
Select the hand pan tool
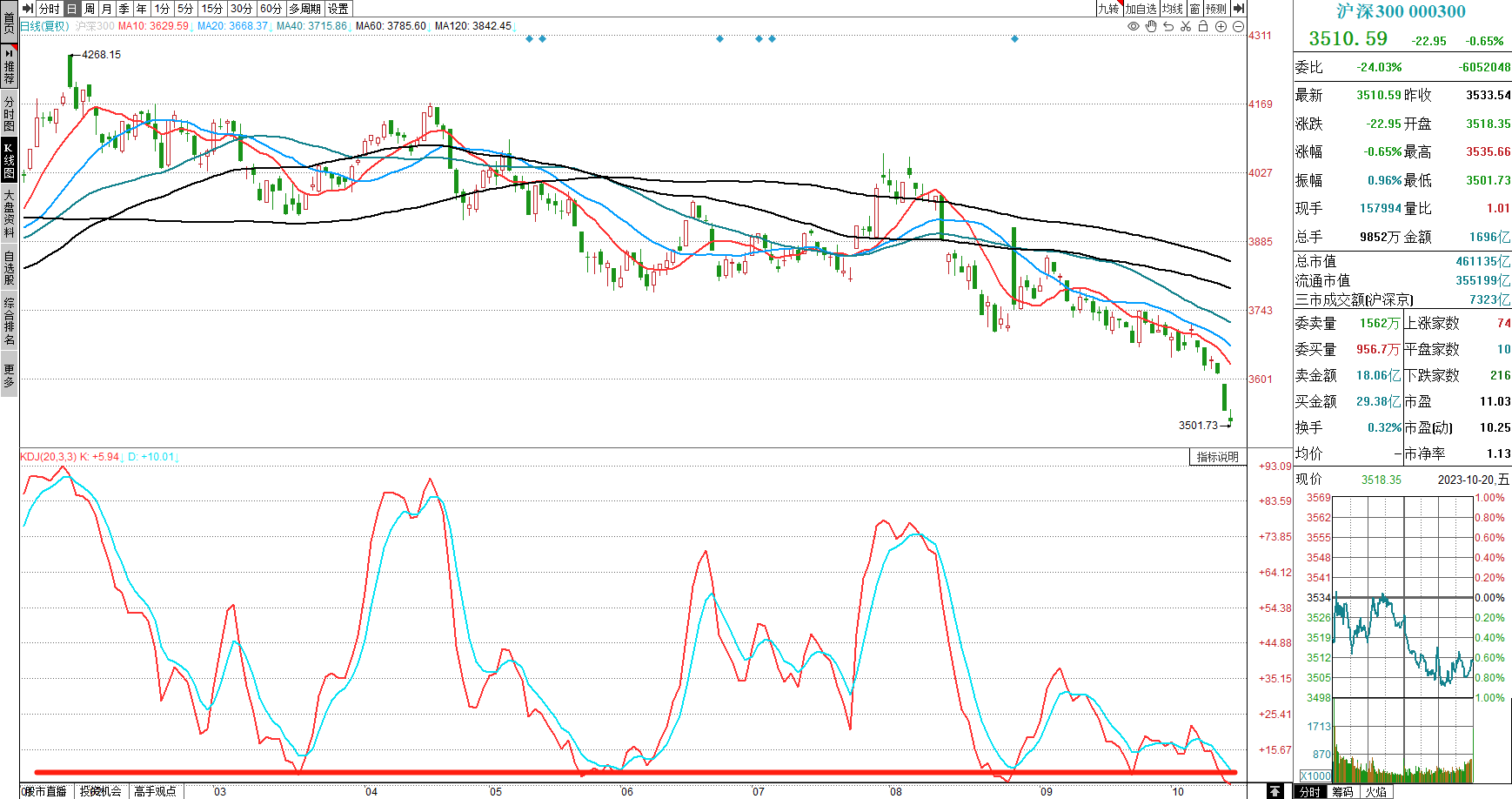1151,26
